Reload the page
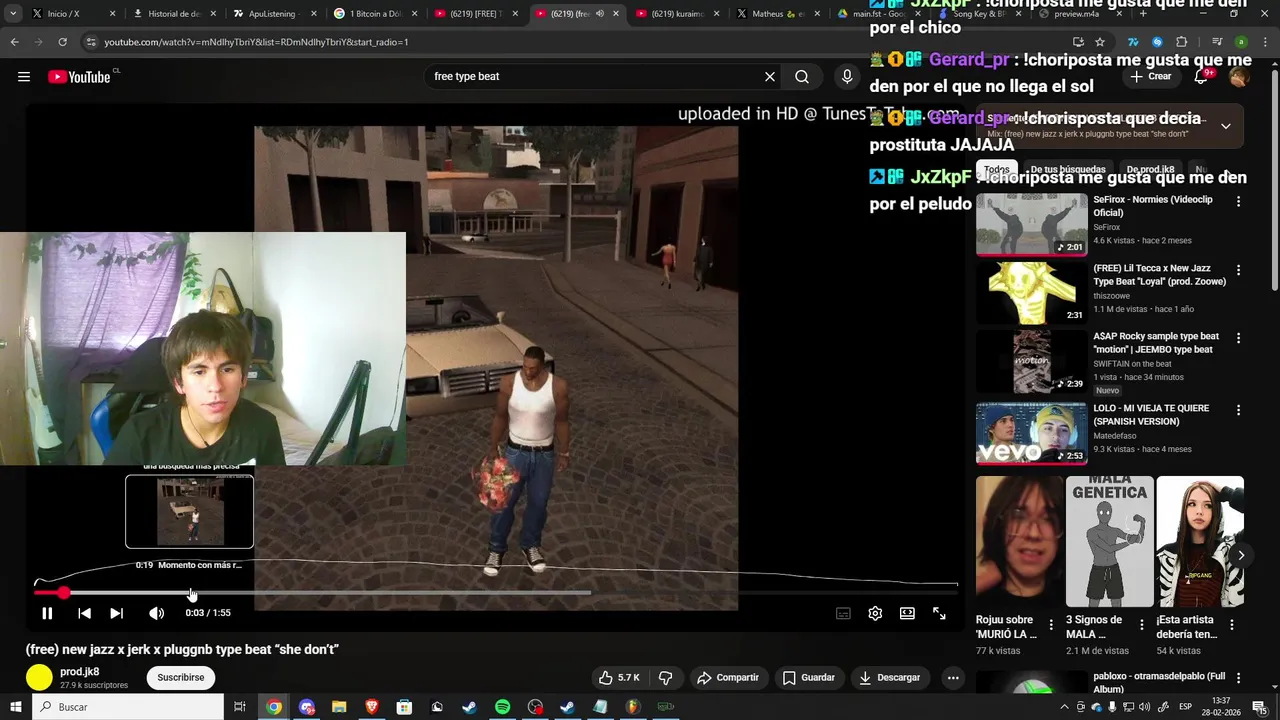The height and width of the screenshot is (720, 1280). (62, 42)
